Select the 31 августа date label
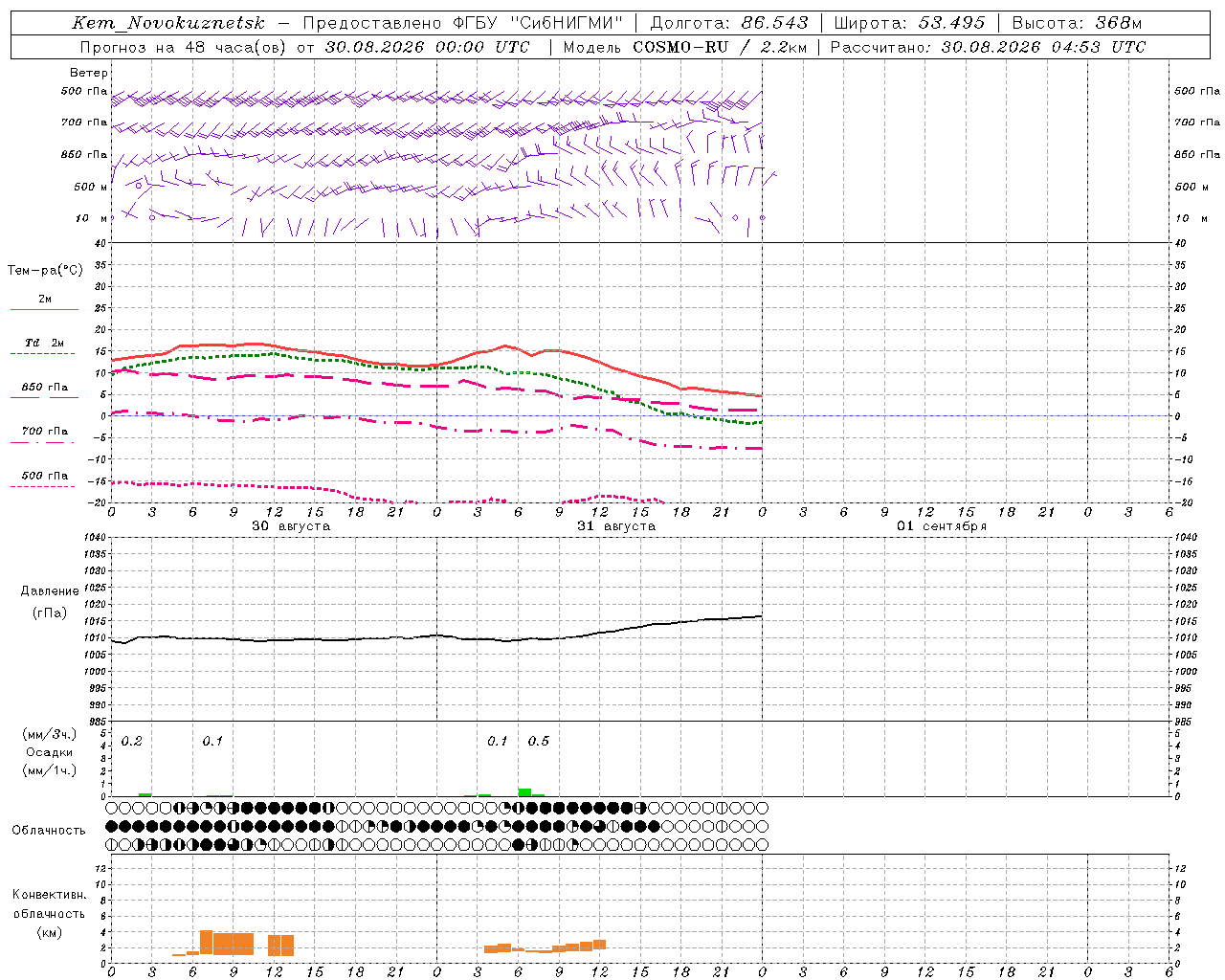Image resolution: width=1225 pixels, height=980 pixels. point(616,526)
